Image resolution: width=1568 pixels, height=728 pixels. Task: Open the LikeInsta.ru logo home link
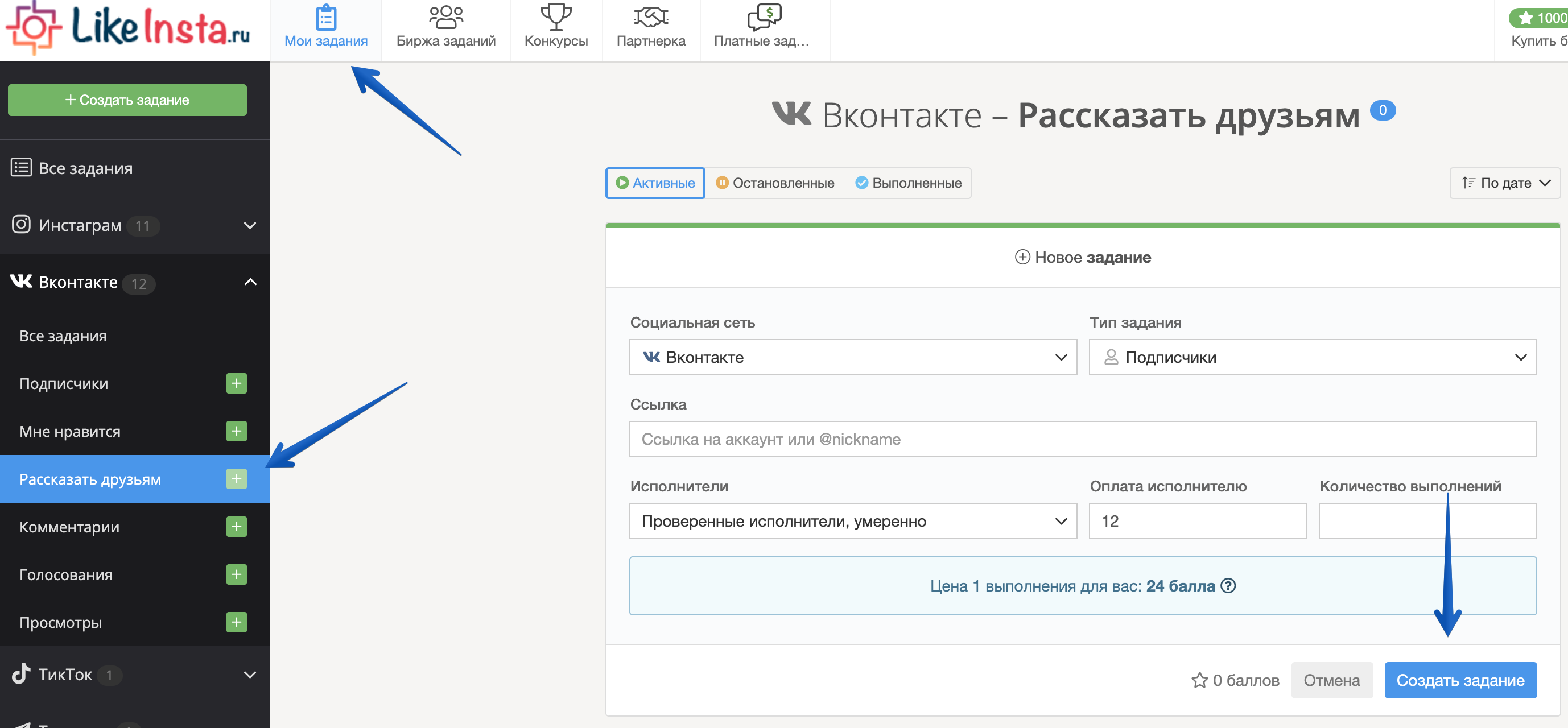(128, 27)
